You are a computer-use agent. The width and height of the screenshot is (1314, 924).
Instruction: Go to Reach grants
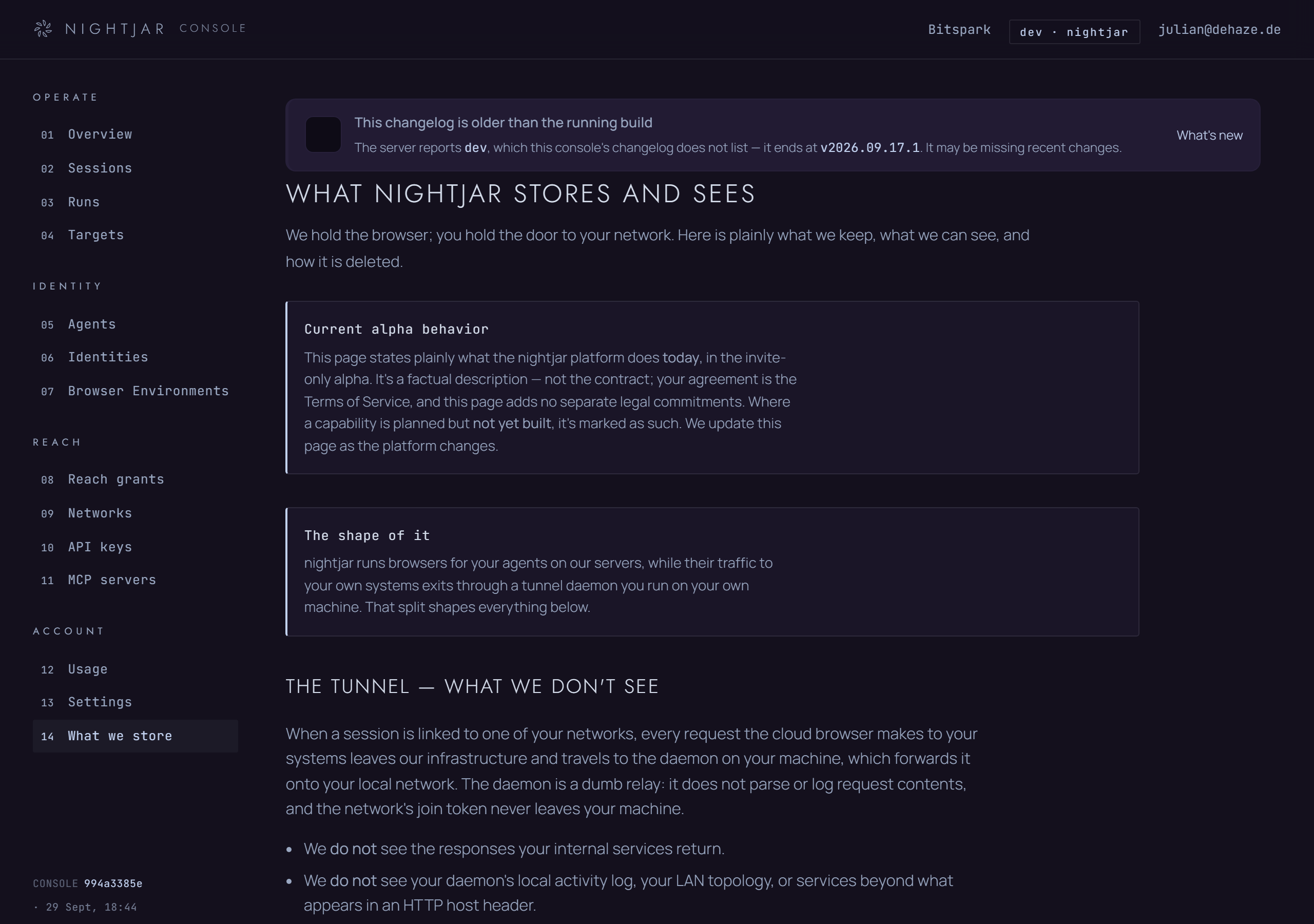click(135, 479)
